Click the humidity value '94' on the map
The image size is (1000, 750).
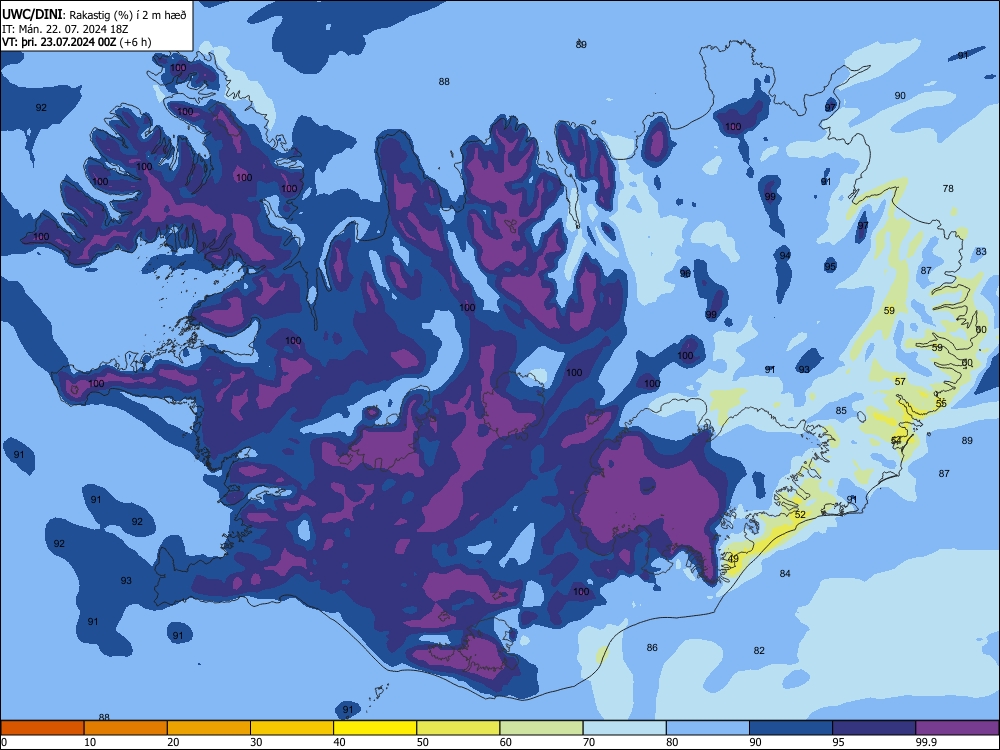pos(785,256)
